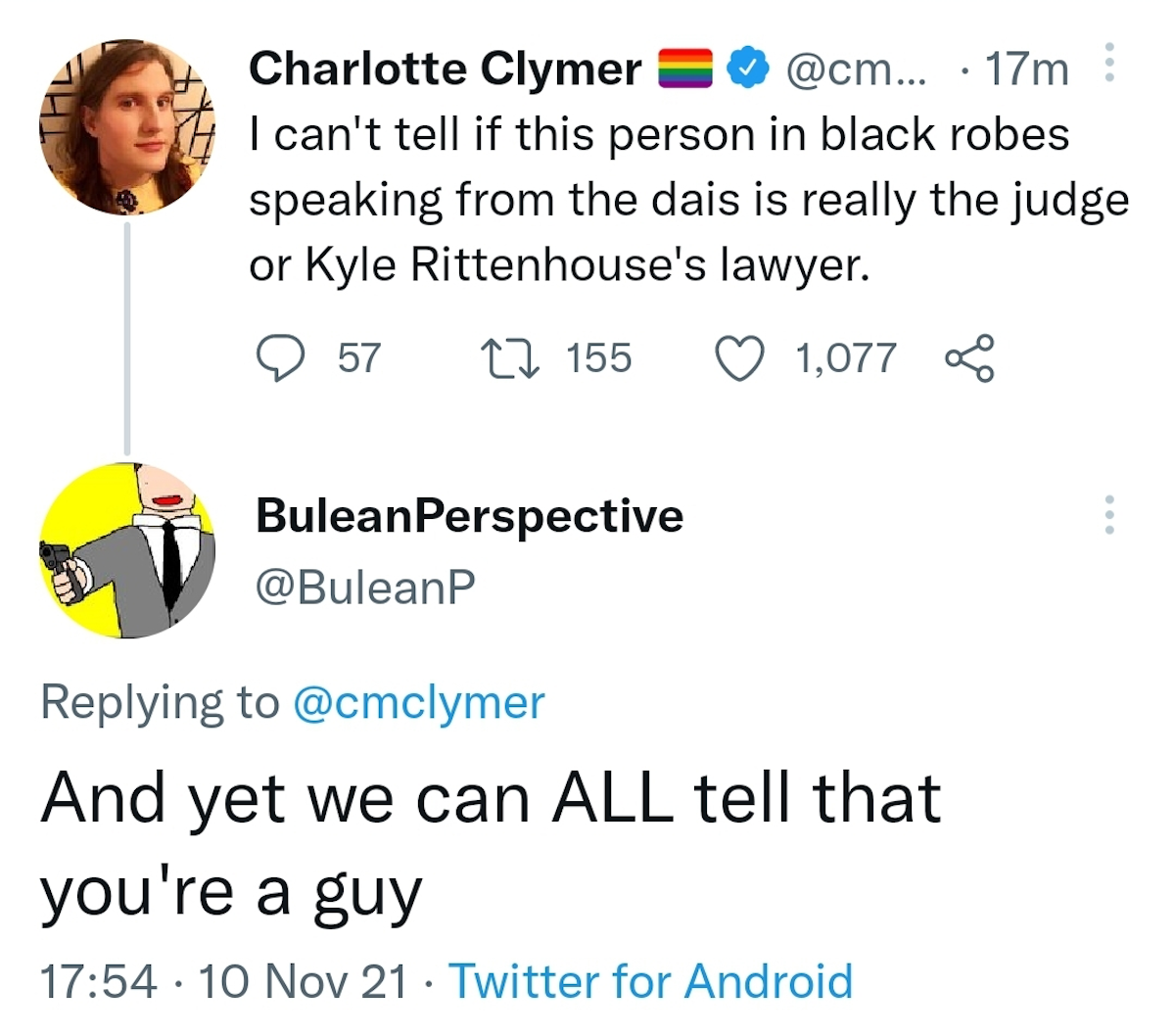1175x1036 pixels.
Task: Click the 155 retweets count
Action: [599, 358]
